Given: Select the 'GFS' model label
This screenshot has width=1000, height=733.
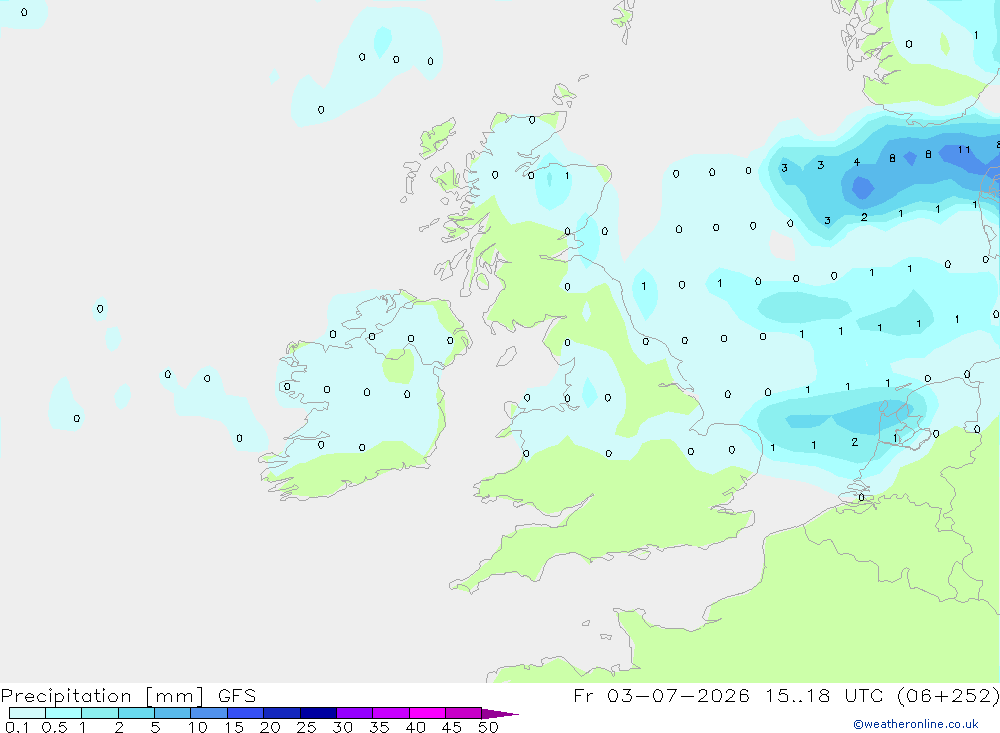Looking at the screenshot, I should click(237, 696).
